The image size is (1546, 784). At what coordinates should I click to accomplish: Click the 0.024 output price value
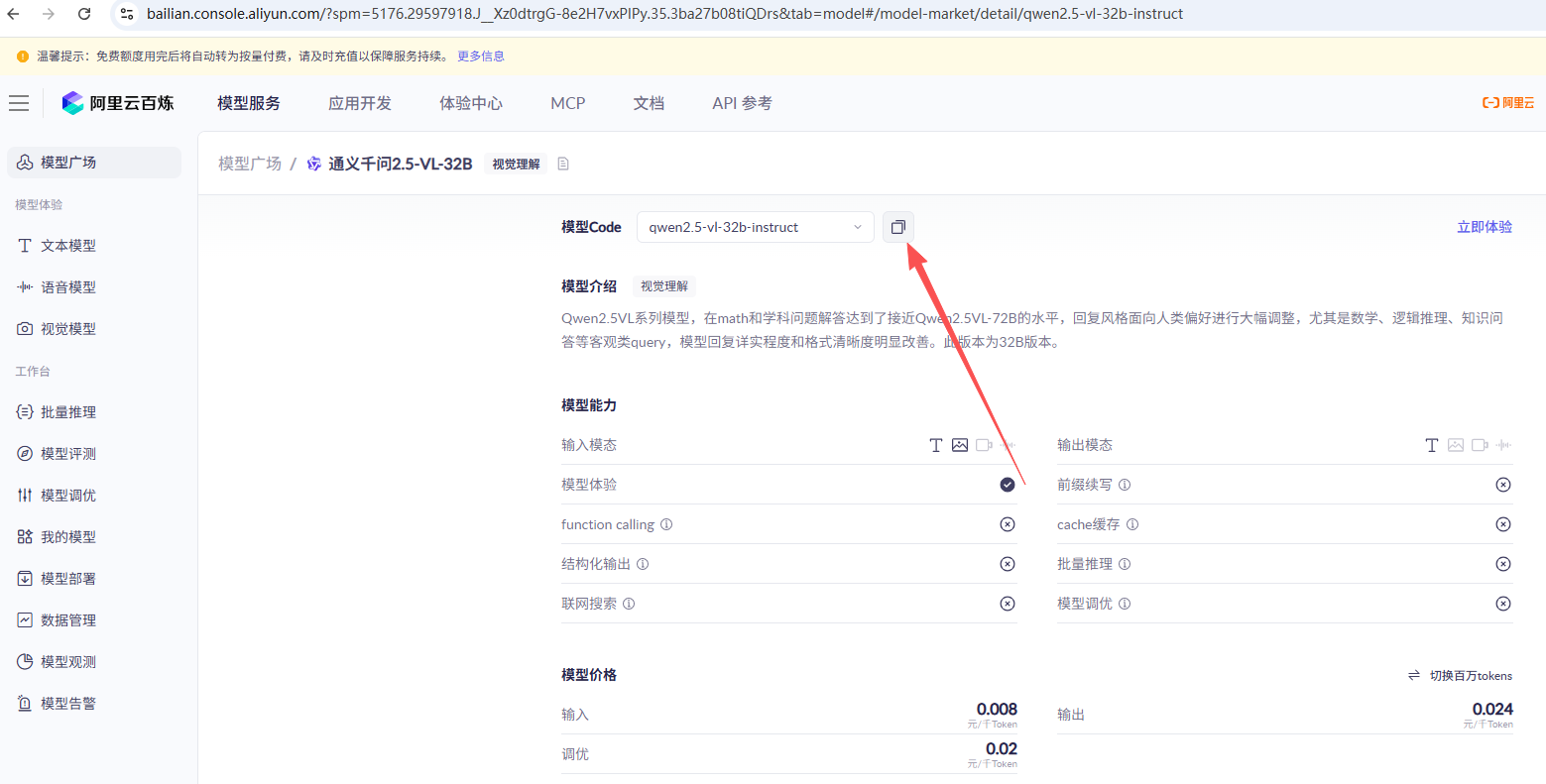[1492, 709]
